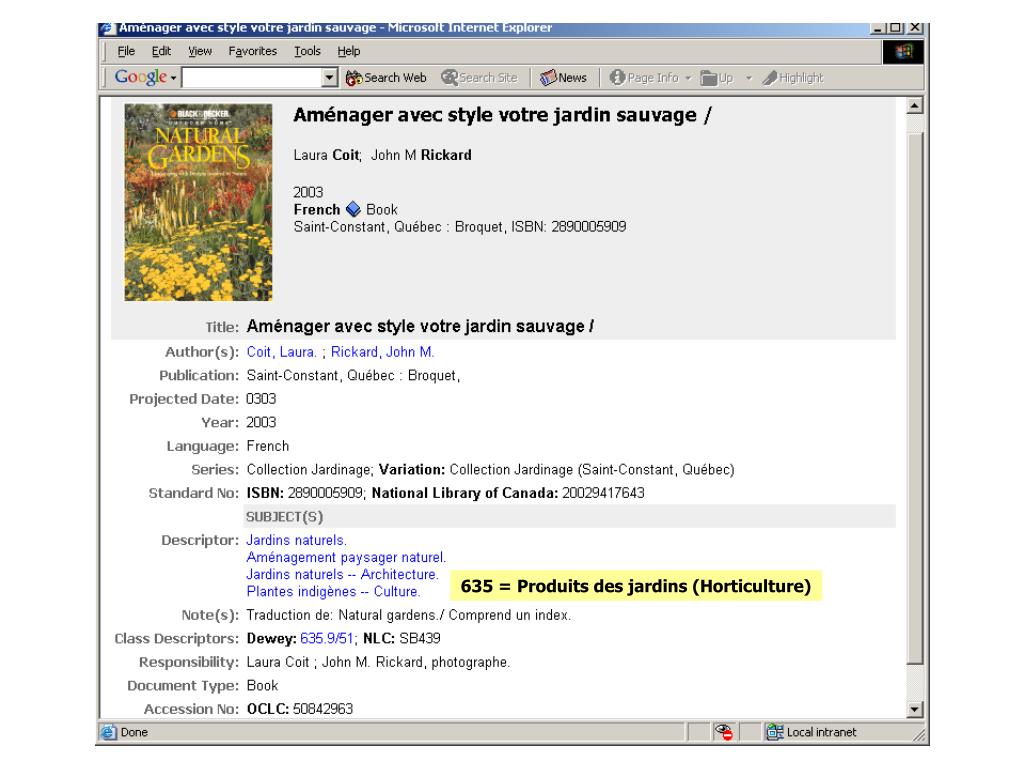Click the Done page status icon
The width and height of the screenshot is (1024, 768).
click(109, 732)
